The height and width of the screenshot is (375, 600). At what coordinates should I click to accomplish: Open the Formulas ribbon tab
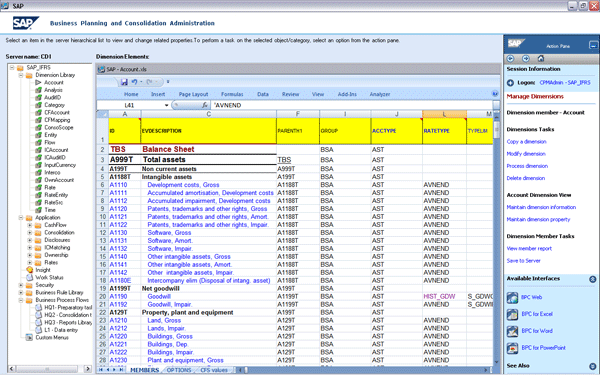click(x=232, y=94)
